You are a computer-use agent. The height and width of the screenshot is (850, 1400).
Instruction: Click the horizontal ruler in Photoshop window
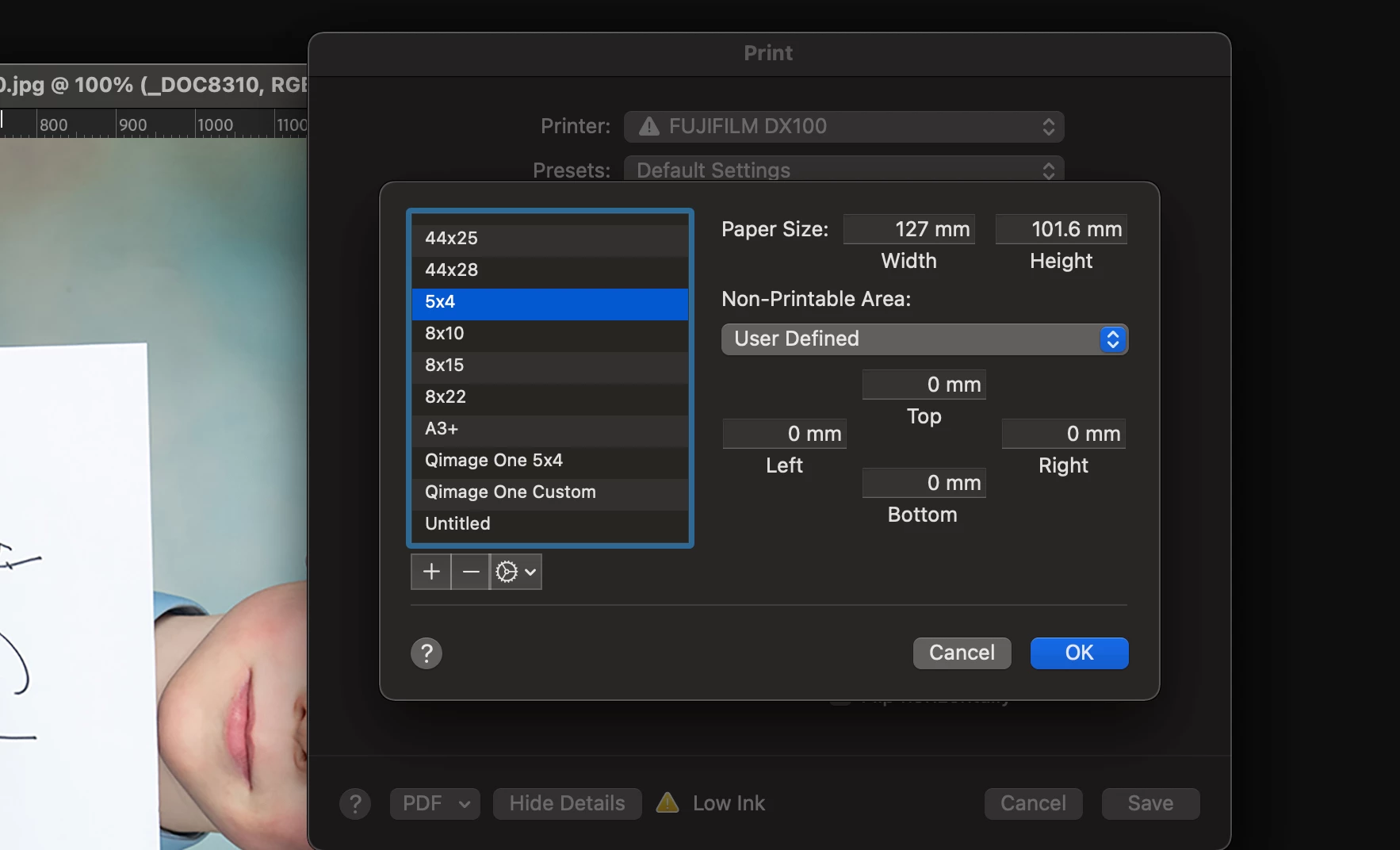(x=154, y=124)
